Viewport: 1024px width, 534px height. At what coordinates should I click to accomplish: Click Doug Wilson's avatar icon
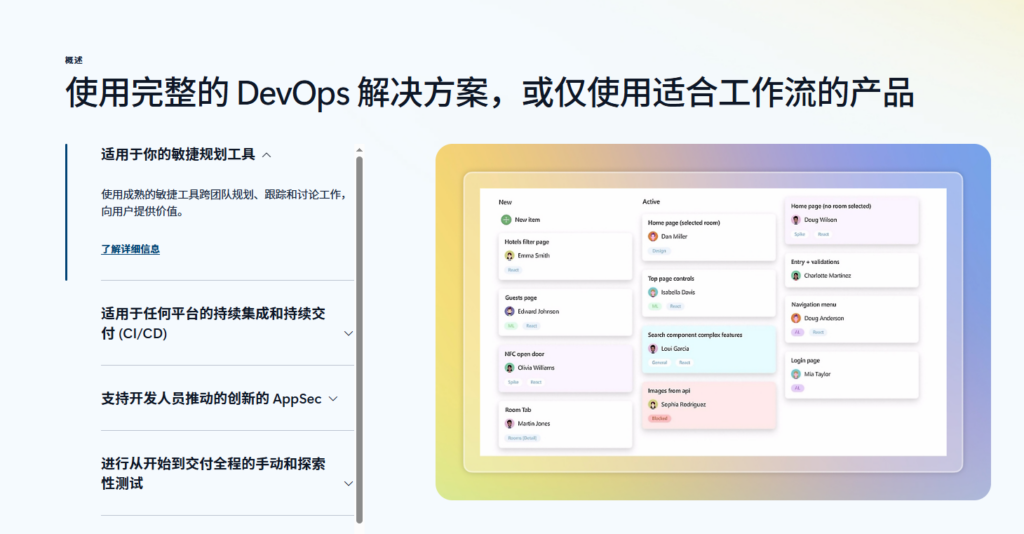pyautogui.click(x=795, y=220)
